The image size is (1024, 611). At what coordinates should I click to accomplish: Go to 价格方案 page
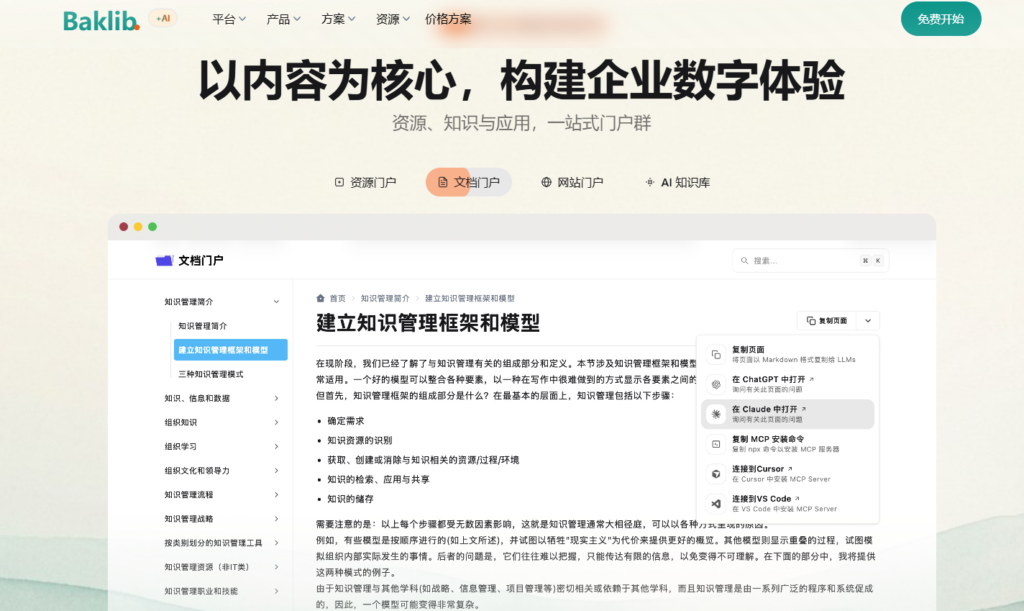448,20
